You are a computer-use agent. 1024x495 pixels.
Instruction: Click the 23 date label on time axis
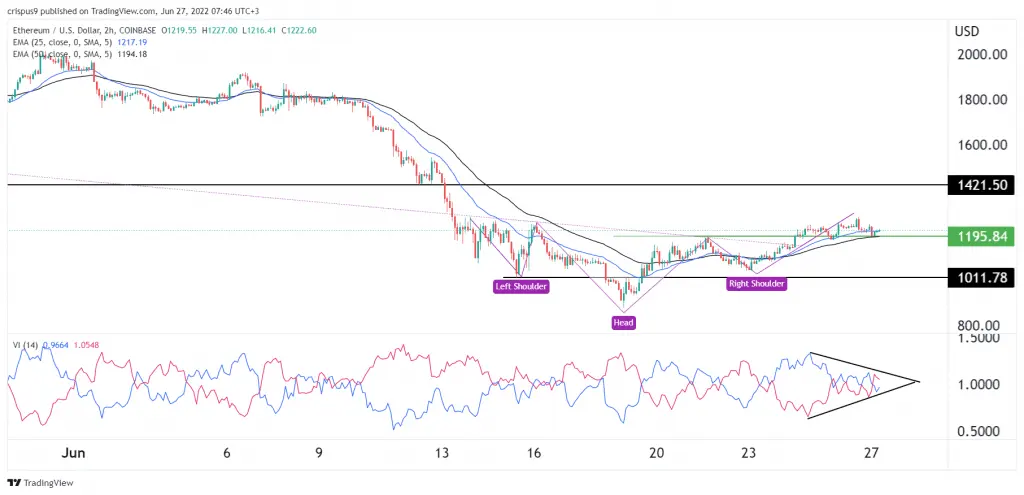click(x=749, y=453)
